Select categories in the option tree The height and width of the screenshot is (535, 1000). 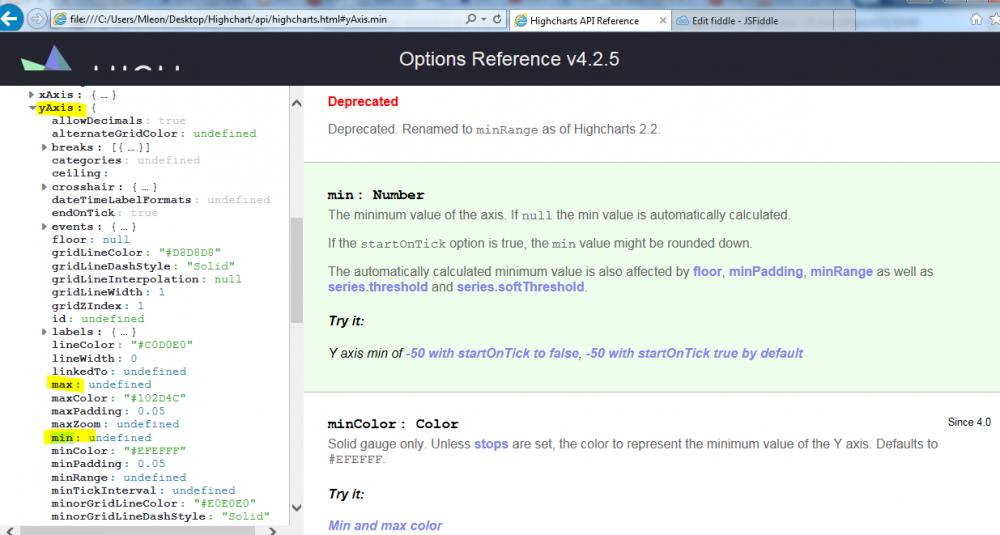[x=86, y=160]
